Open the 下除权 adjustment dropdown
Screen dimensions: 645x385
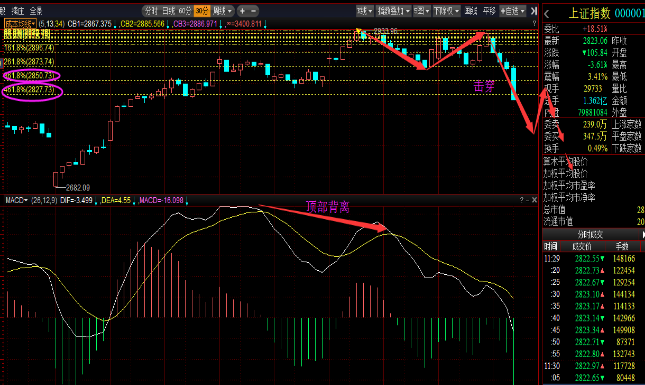tap(446, 11)
